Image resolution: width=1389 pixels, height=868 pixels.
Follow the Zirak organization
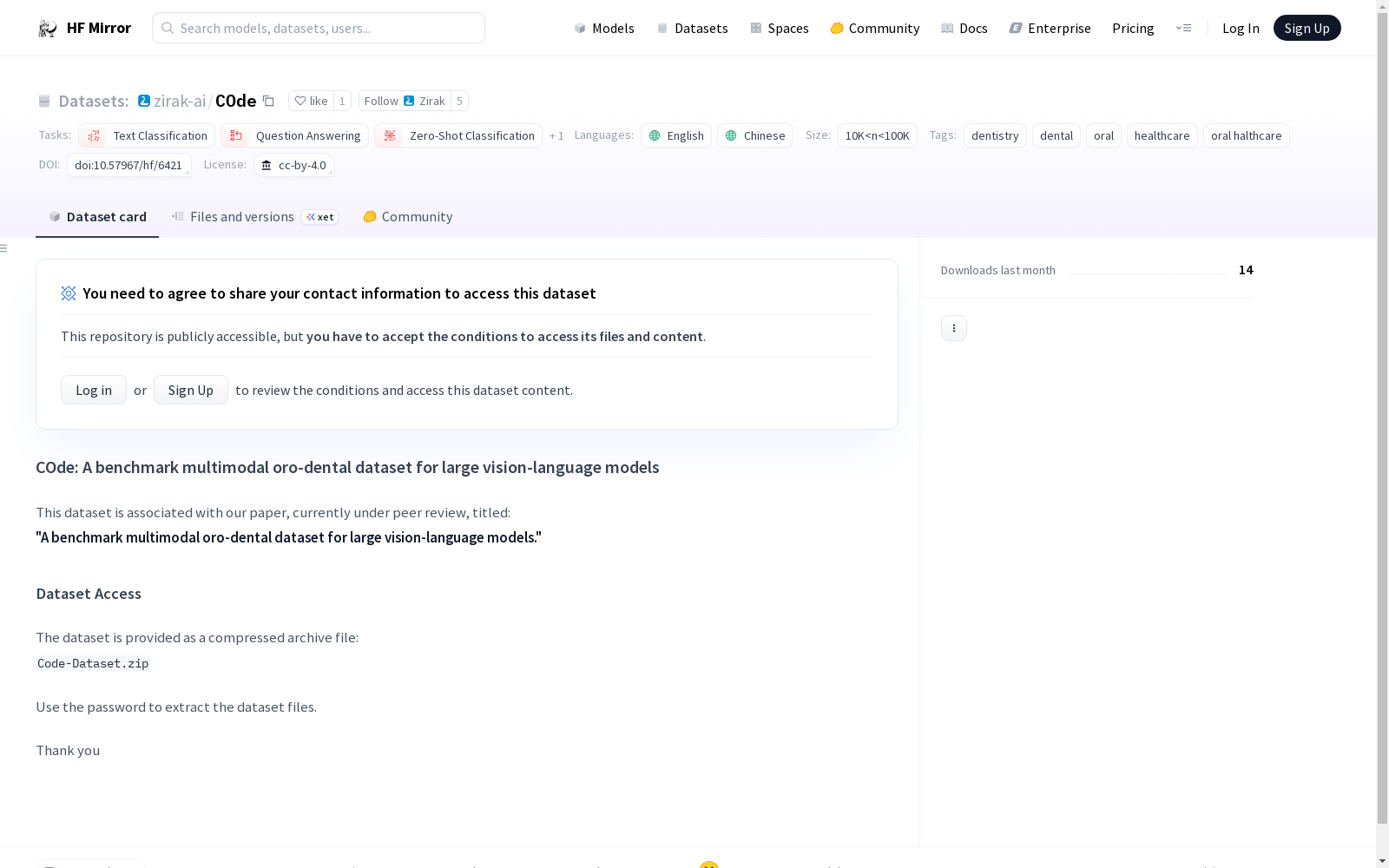coord(405,102)
